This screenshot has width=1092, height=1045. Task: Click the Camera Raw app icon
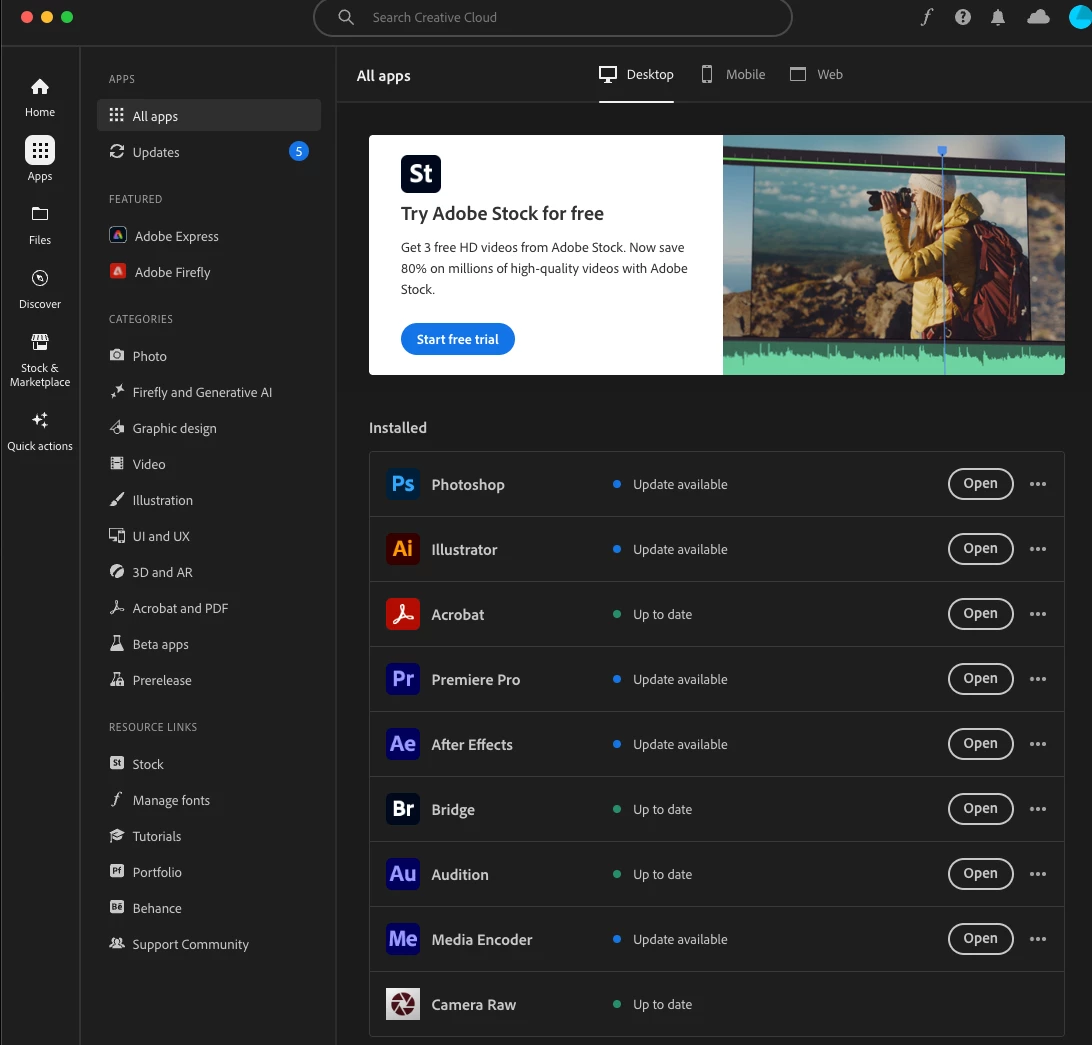pyautogui.click(x=403, y=1004)
